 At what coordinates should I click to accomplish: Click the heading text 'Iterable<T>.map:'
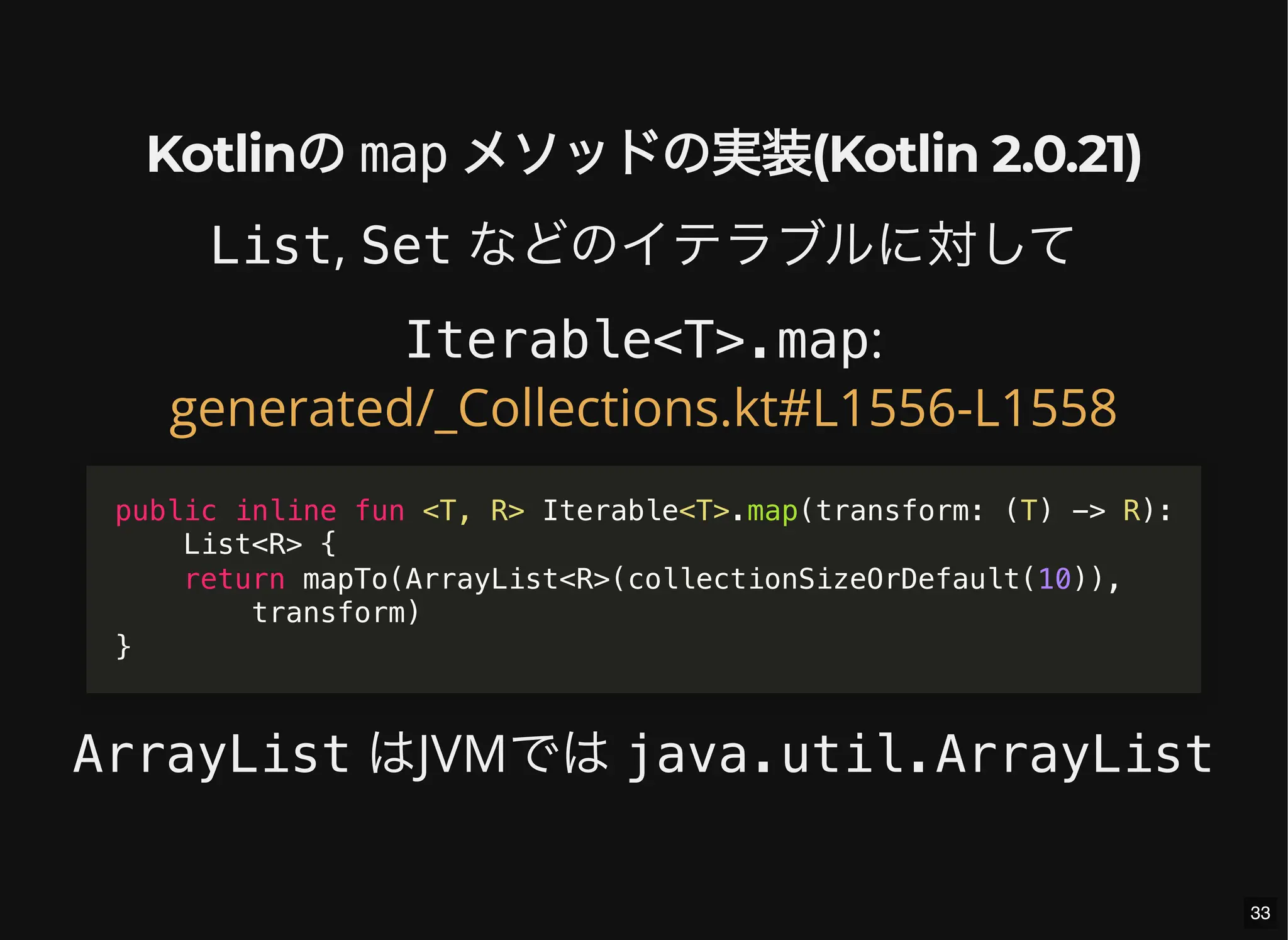[645, 340]
